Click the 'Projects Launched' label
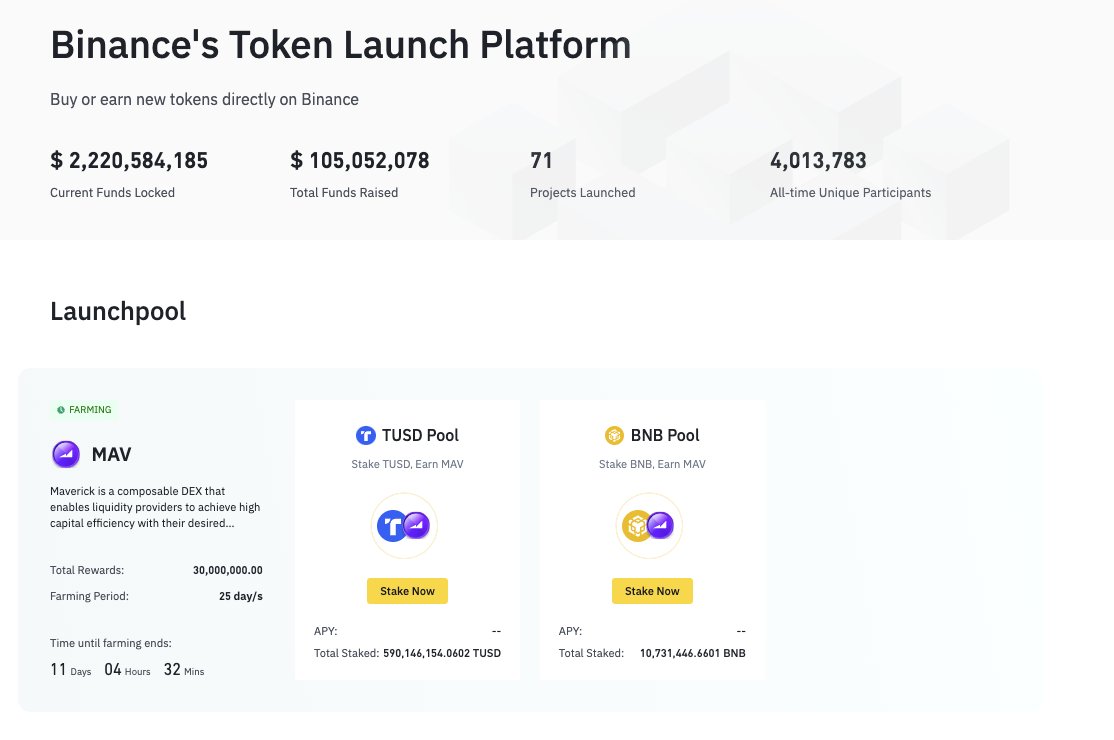Image resolution: width=1114 pixels, height=740 pixels. coord(583,192)
